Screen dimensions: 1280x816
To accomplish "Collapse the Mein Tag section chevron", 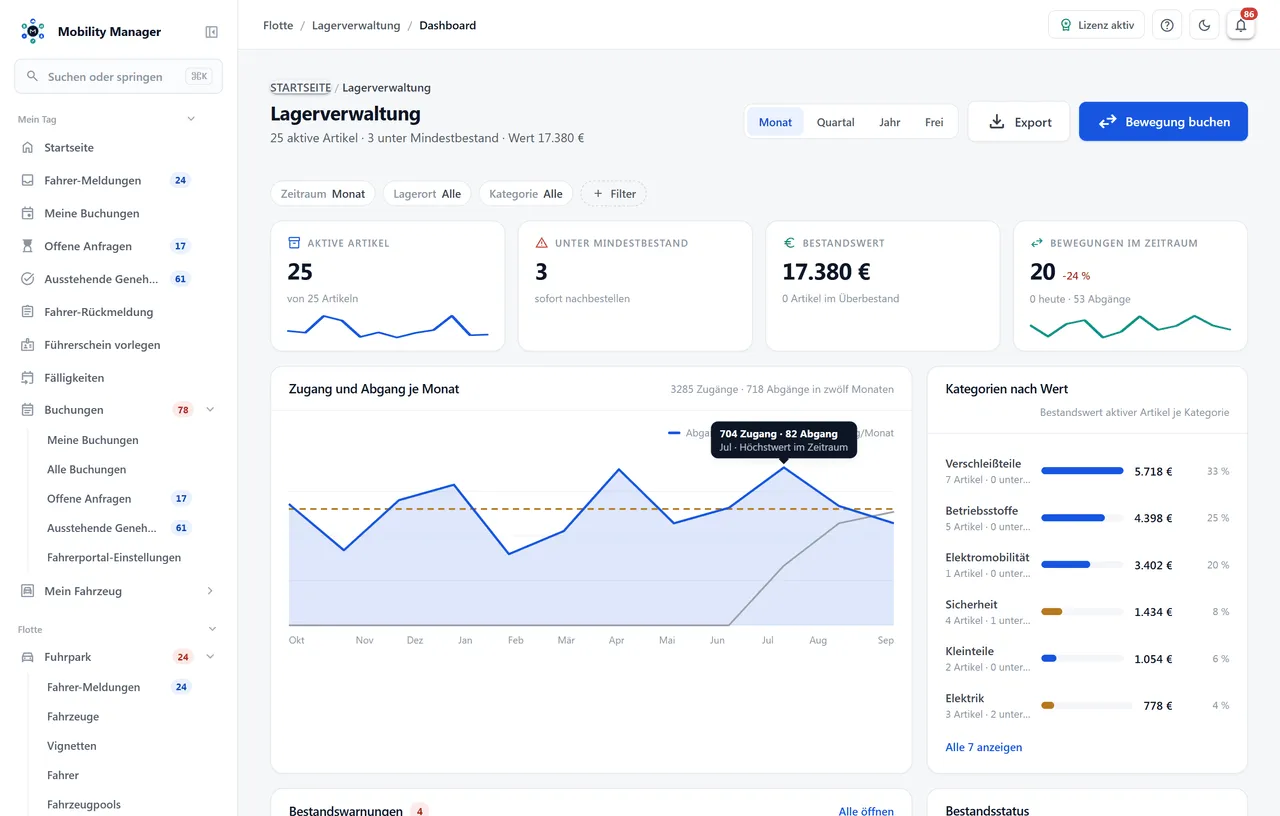I will pos(191,119).
